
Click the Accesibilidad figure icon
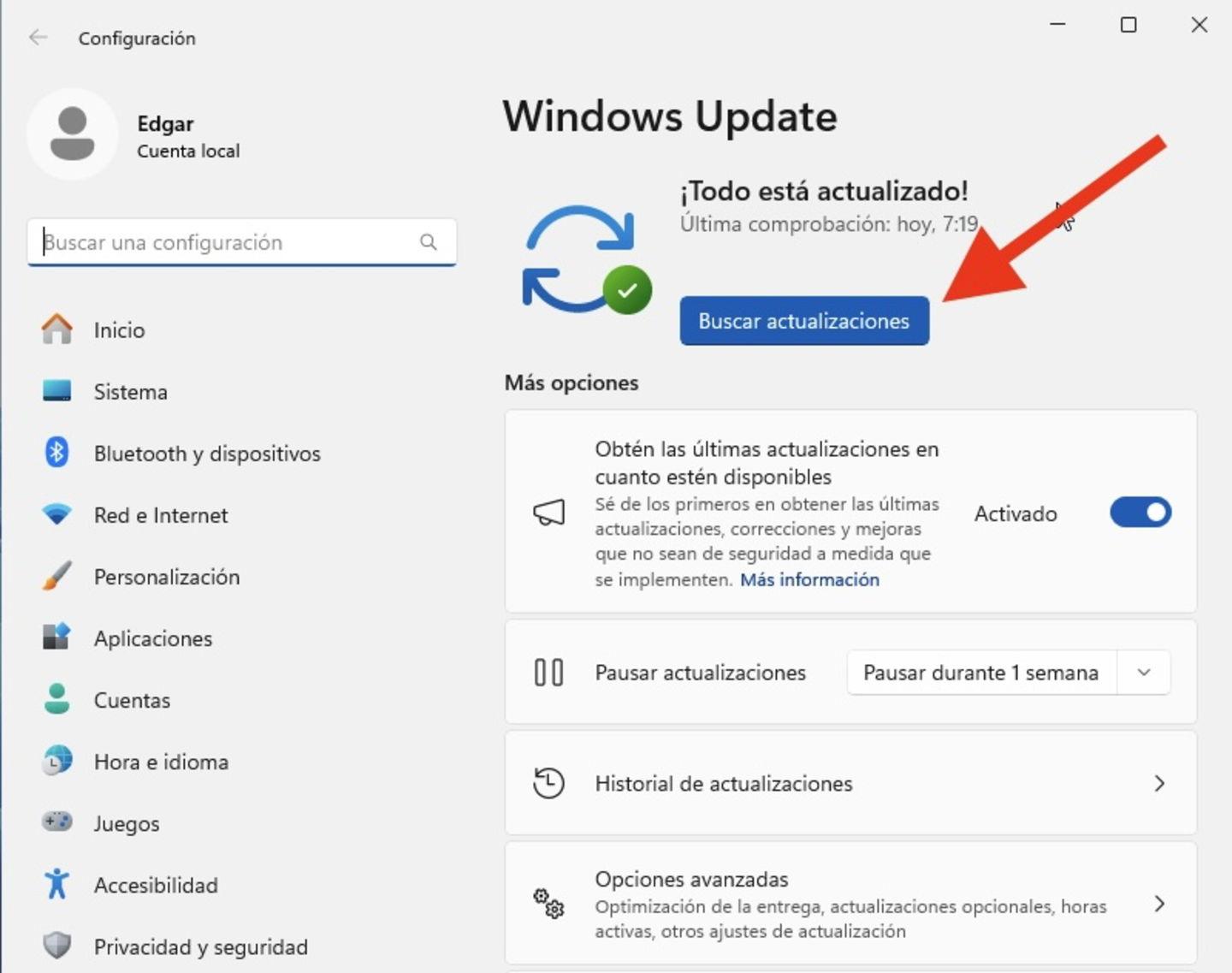click(x=57, y=884)
